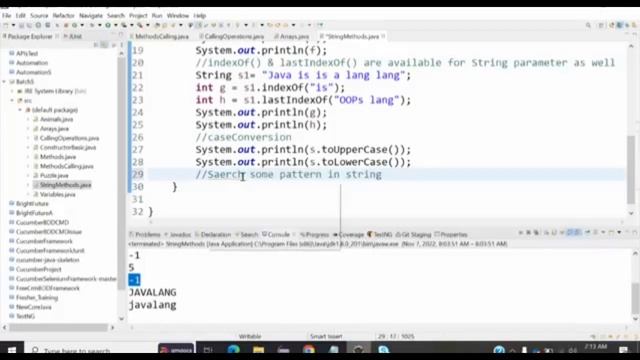
Task: Click the FreeCrmBDDFramework project icon
Action: click(x=12, y=288)
